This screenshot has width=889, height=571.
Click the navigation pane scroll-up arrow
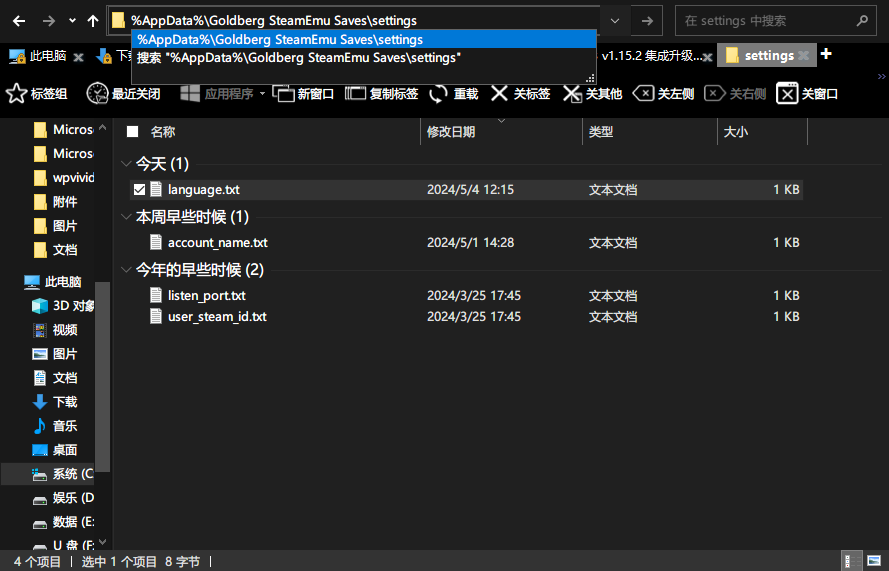pyautogui.click(x=102, y=128)
